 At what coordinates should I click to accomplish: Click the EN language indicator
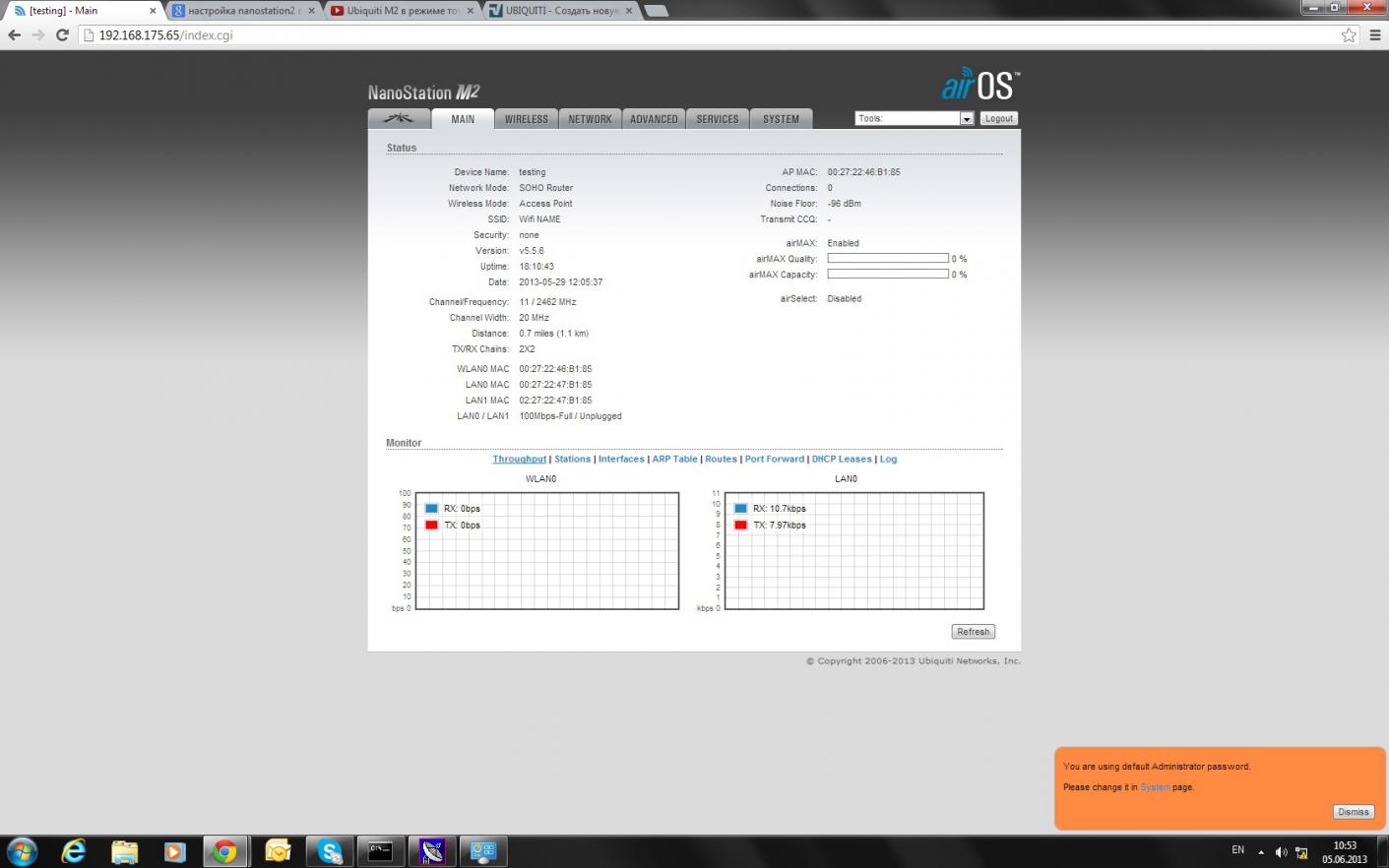coord(1238,850)
